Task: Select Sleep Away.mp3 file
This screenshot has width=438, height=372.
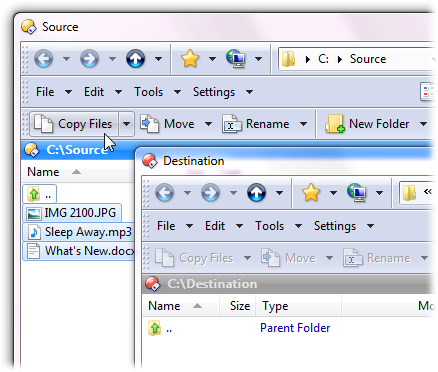Action: pyautogui.click(x=79, y=232)
